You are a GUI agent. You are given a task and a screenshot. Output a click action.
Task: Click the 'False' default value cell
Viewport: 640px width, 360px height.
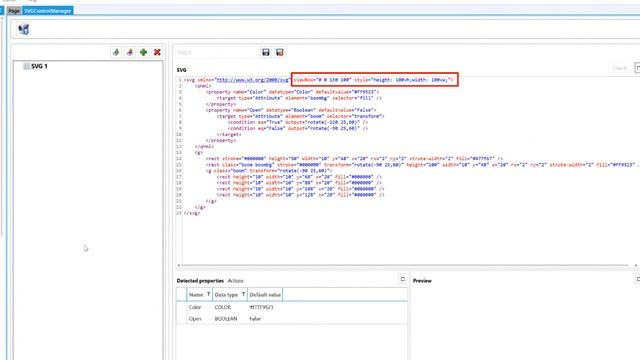(255, 318)
